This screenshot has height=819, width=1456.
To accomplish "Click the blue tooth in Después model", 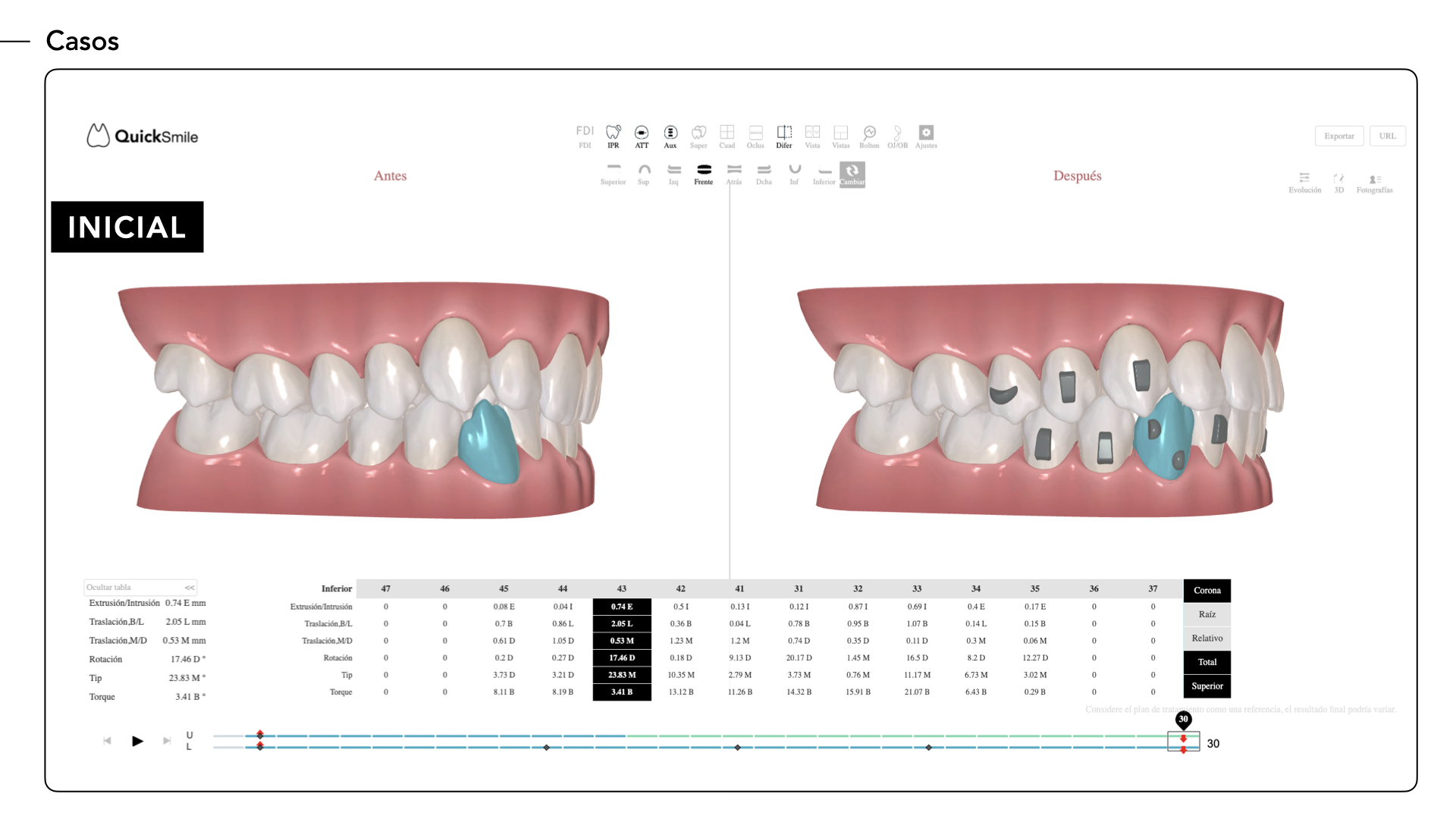I will click(1164, 438).
